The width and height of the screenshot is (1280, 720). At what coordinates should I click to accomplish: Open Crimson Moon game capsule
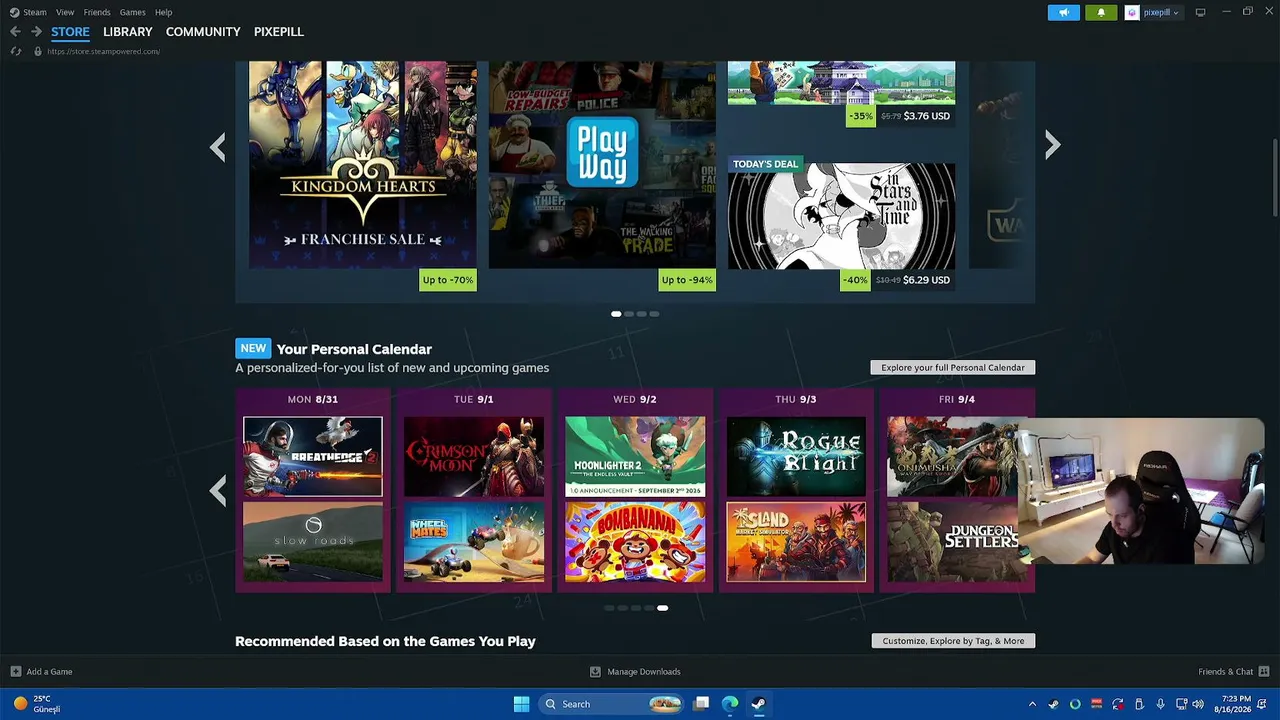[474, 457]
